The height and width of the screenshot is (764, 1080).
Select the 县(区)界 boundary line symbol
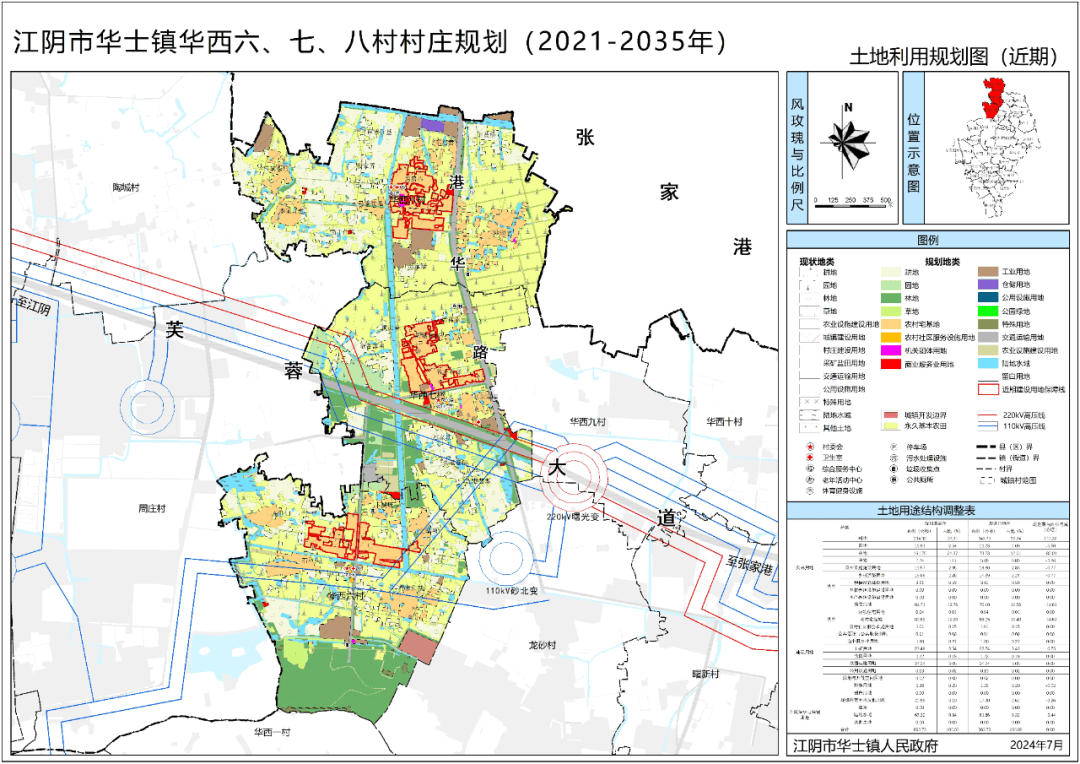[x=988, y=447]
